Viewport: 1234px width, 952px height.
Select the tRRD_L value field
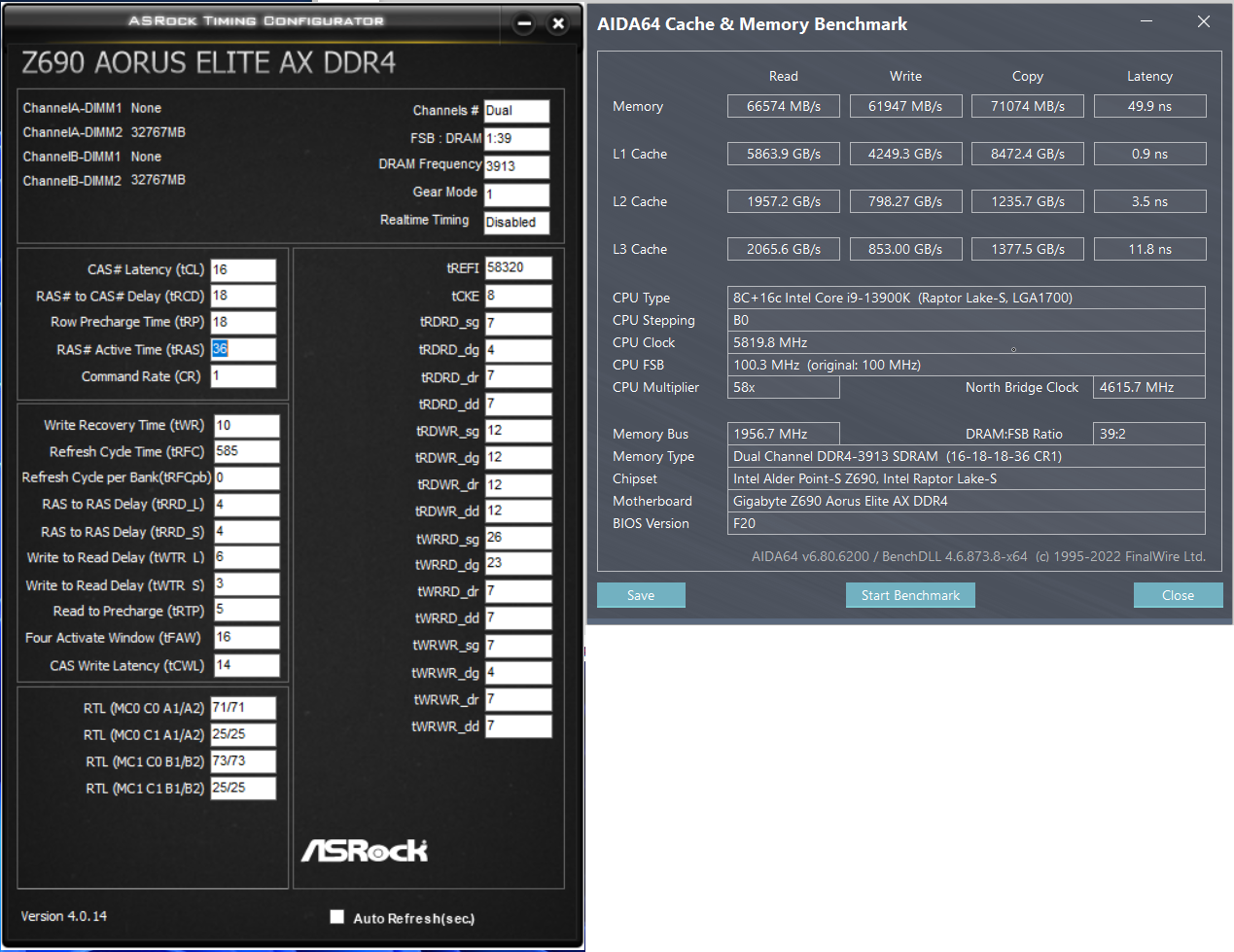247,505
